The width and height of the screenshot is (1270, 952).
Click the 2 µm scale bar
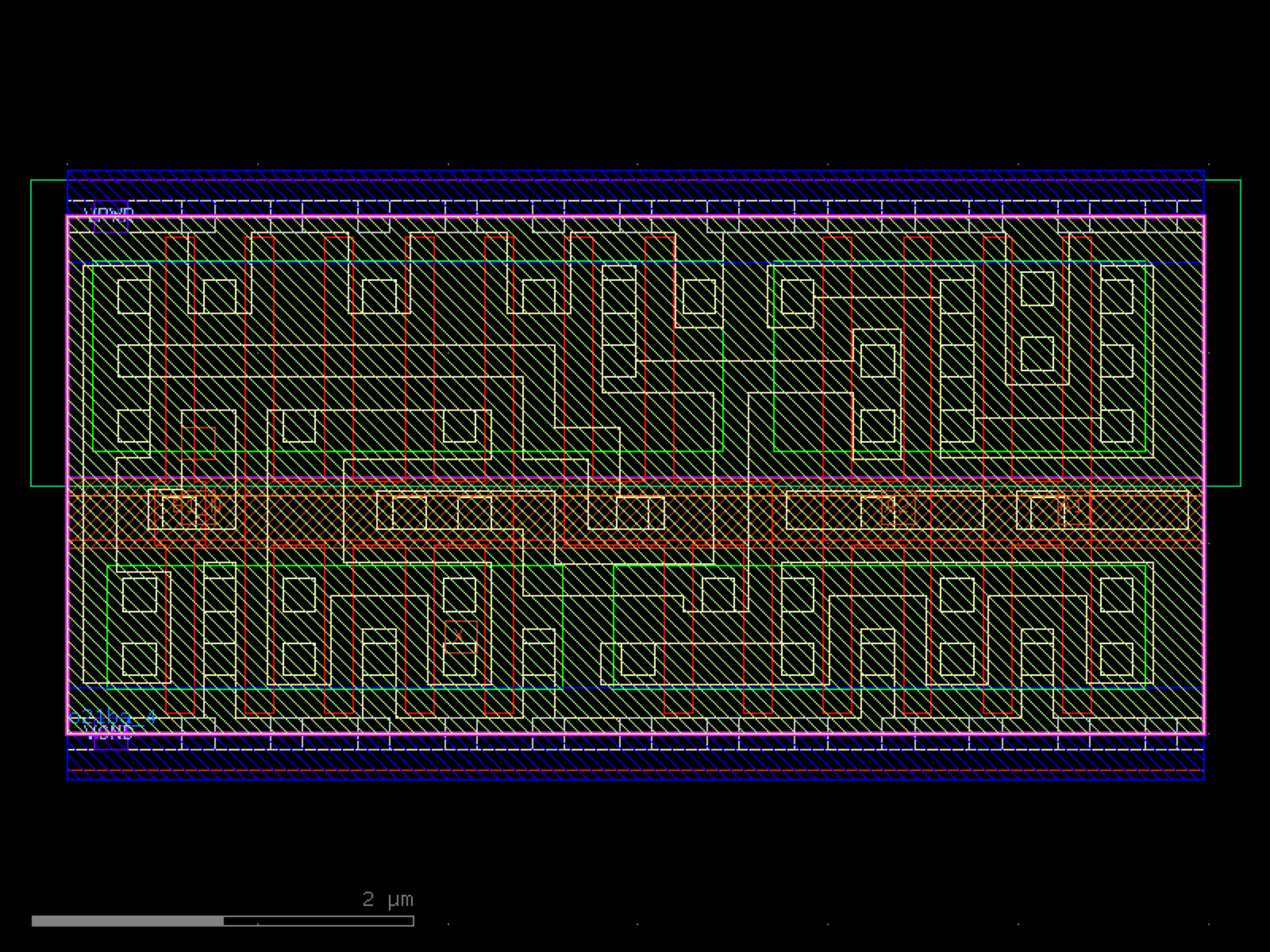(x=222, y=920)
